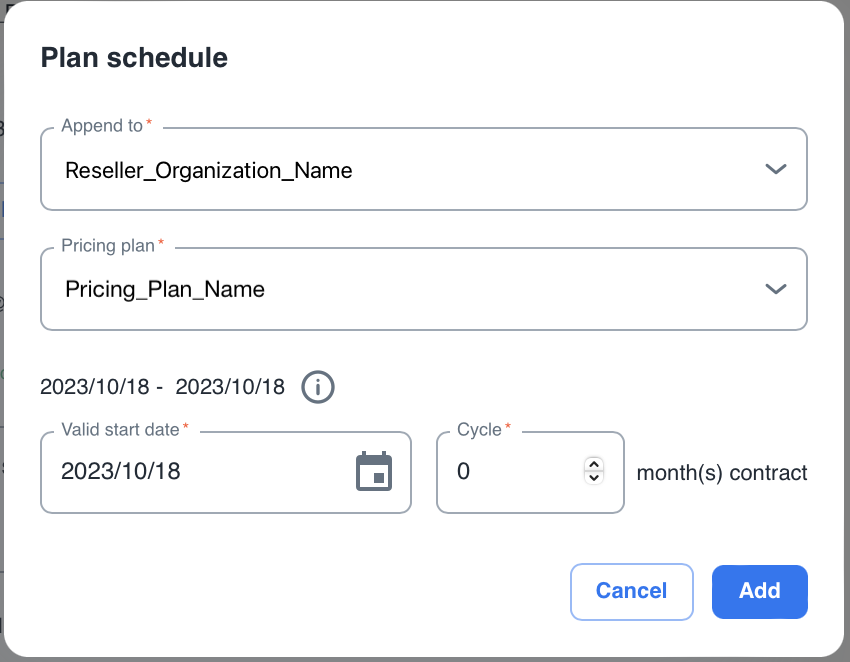Viewport: 850px width, 662px height.
Task: Click the info icon beside date range
Action: point(317,386)
